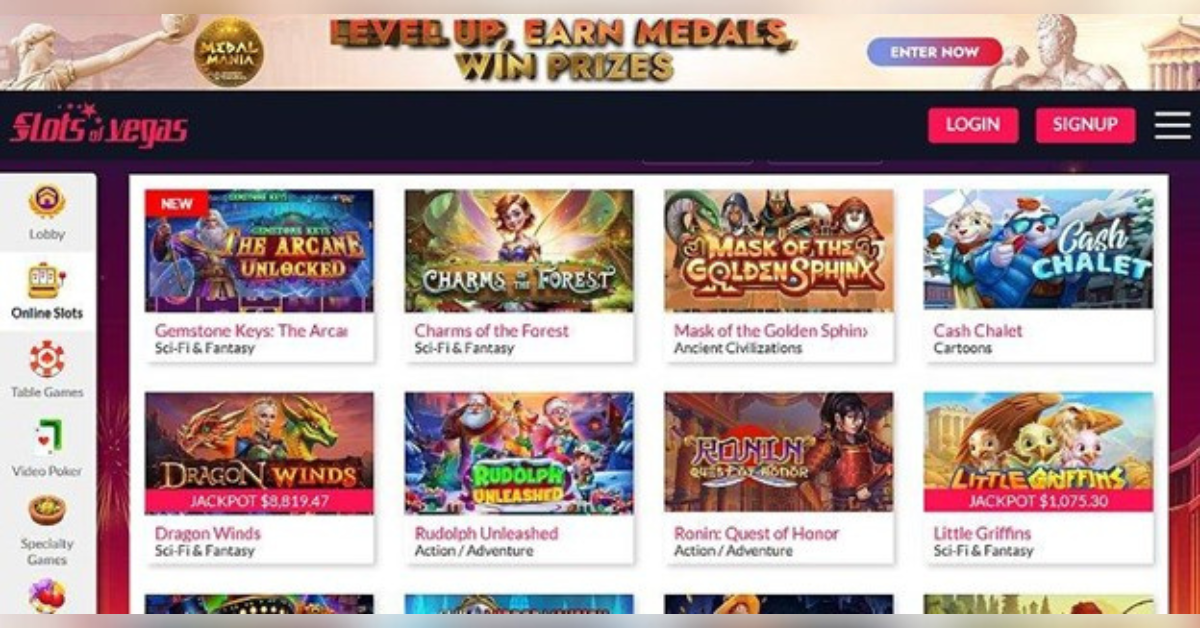Click Enter Now on the promo banner
This screenshot has height=628, width=1200.
(935, 52)
